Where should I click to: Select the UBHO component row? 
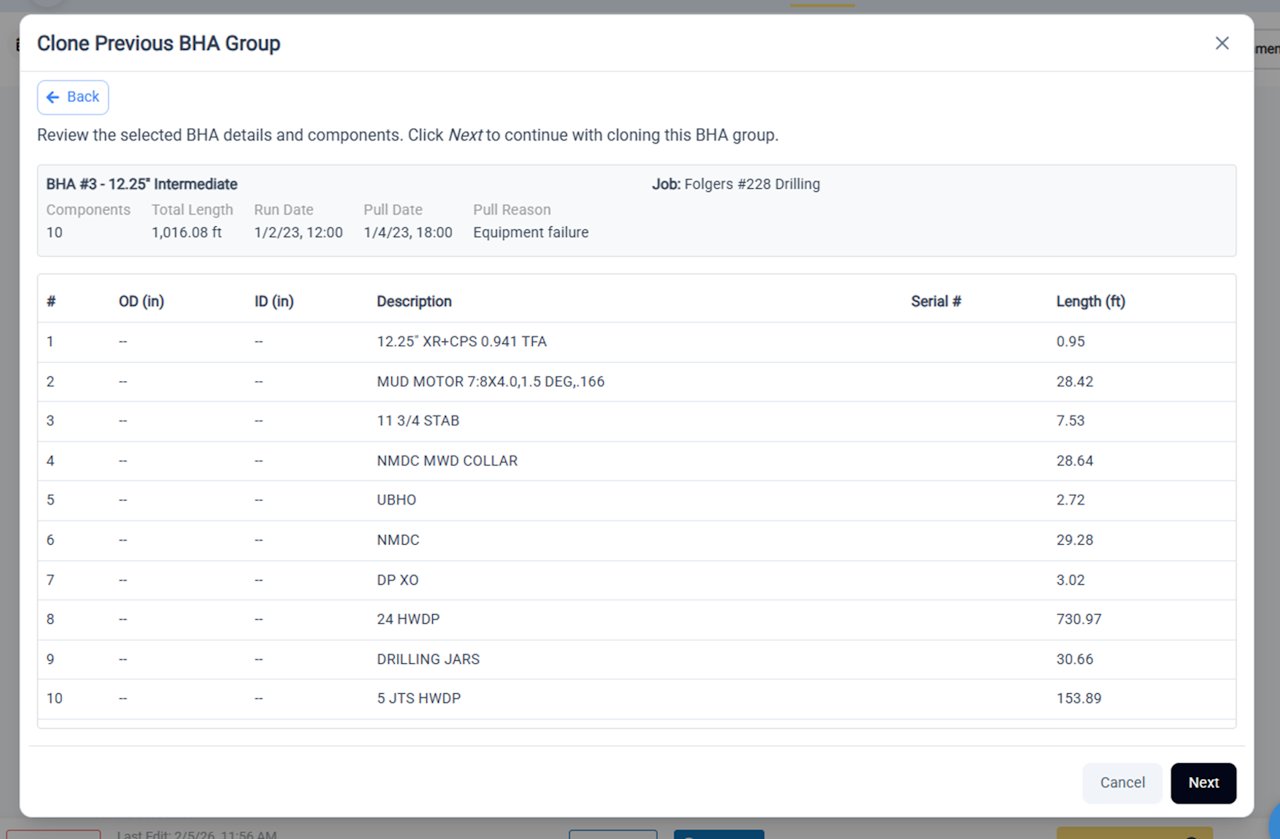pos(637,500)
